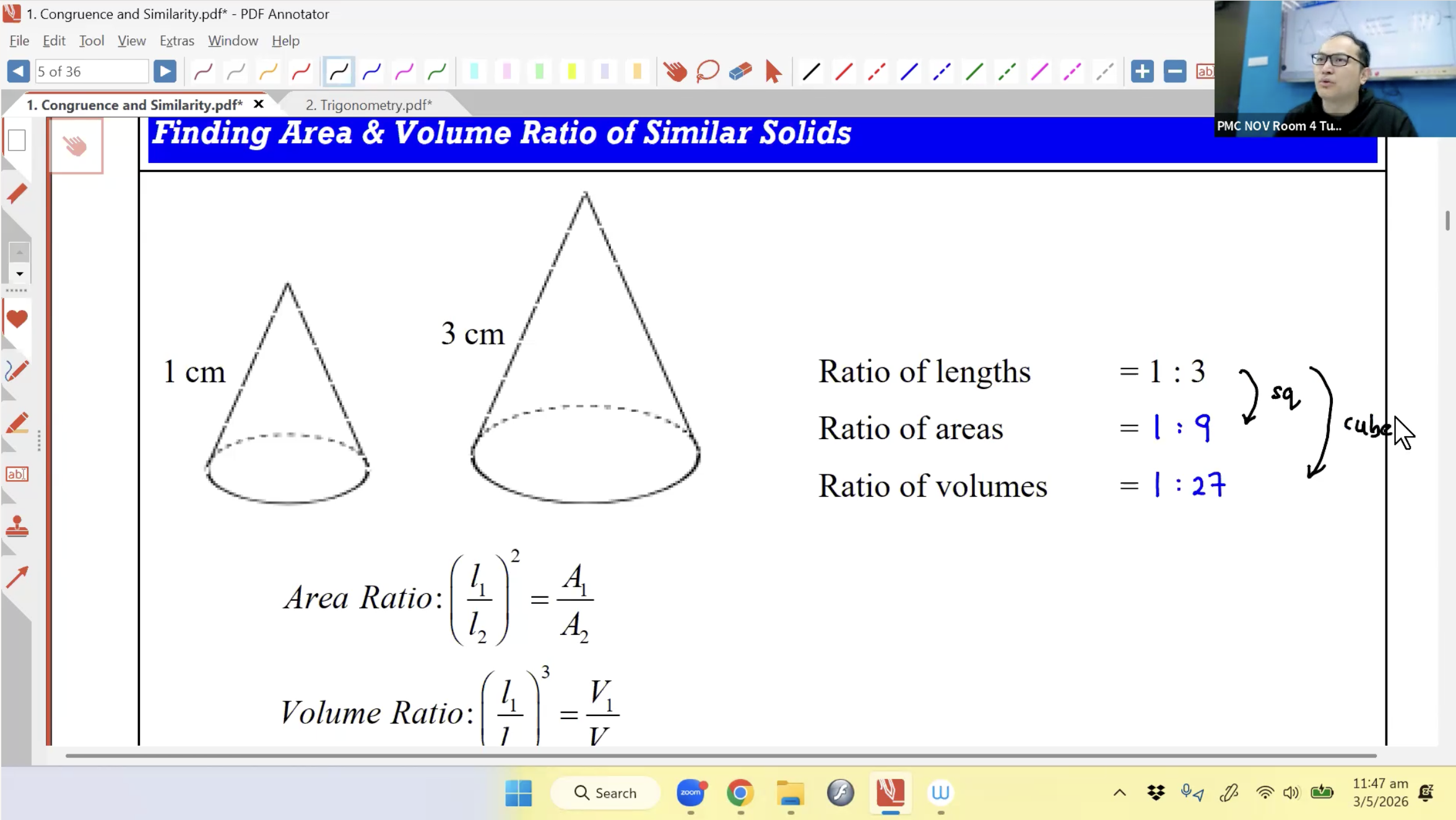Click the current tool hand preview box
The width and height of the screenshot is (1456, 820).
pos(76,146)
